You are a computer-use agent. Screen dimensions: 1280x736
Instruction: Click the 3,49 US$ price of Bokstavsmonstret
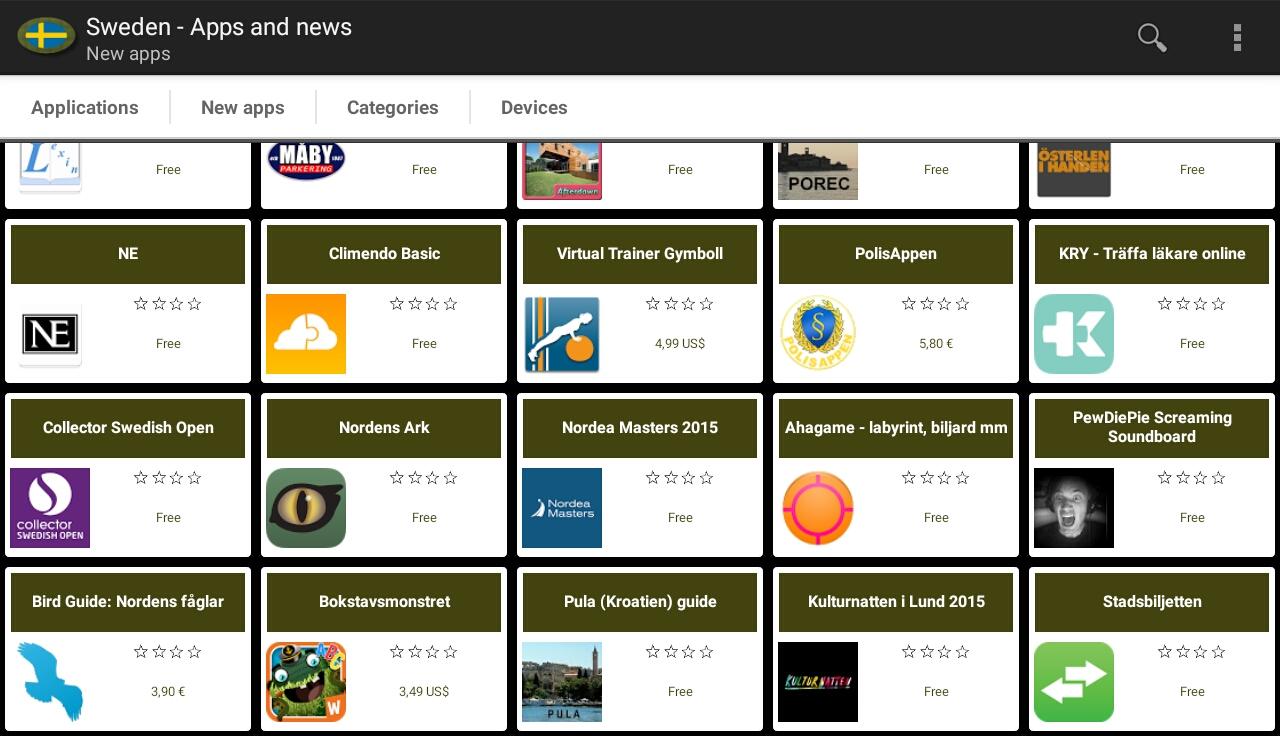tap(424, 692)
